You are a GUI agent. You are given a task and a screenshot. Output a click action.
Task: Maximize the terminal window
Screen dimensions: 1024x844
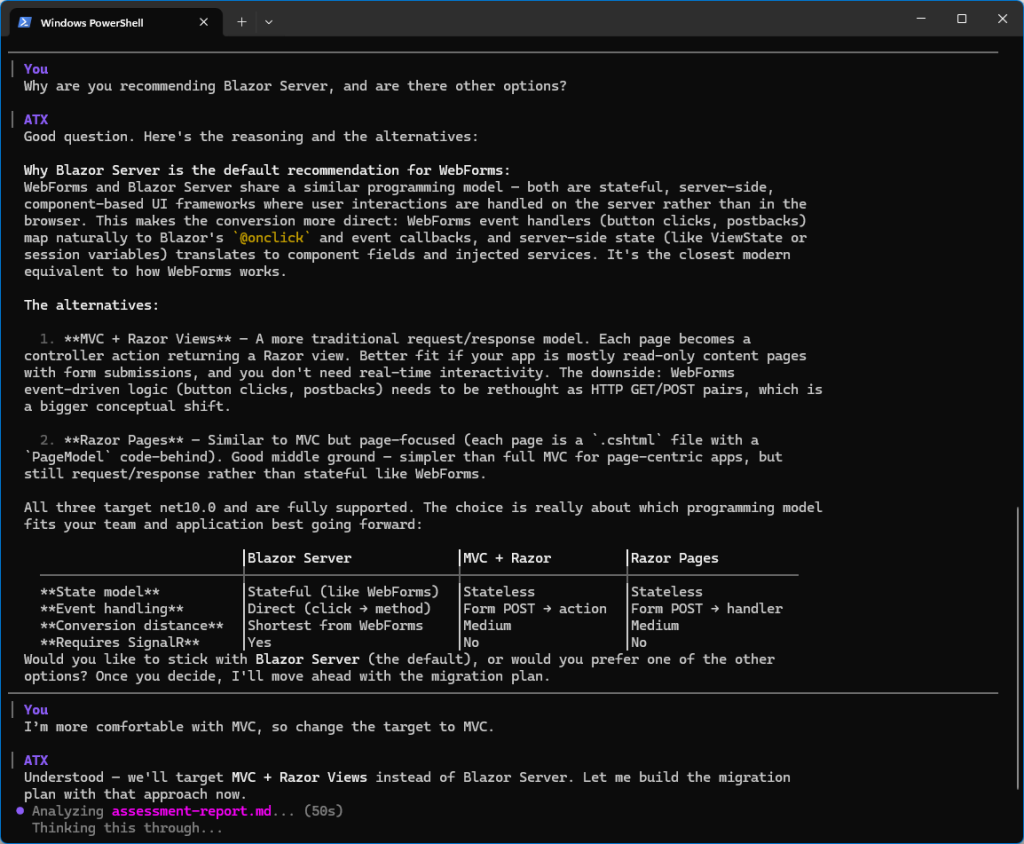961,19
